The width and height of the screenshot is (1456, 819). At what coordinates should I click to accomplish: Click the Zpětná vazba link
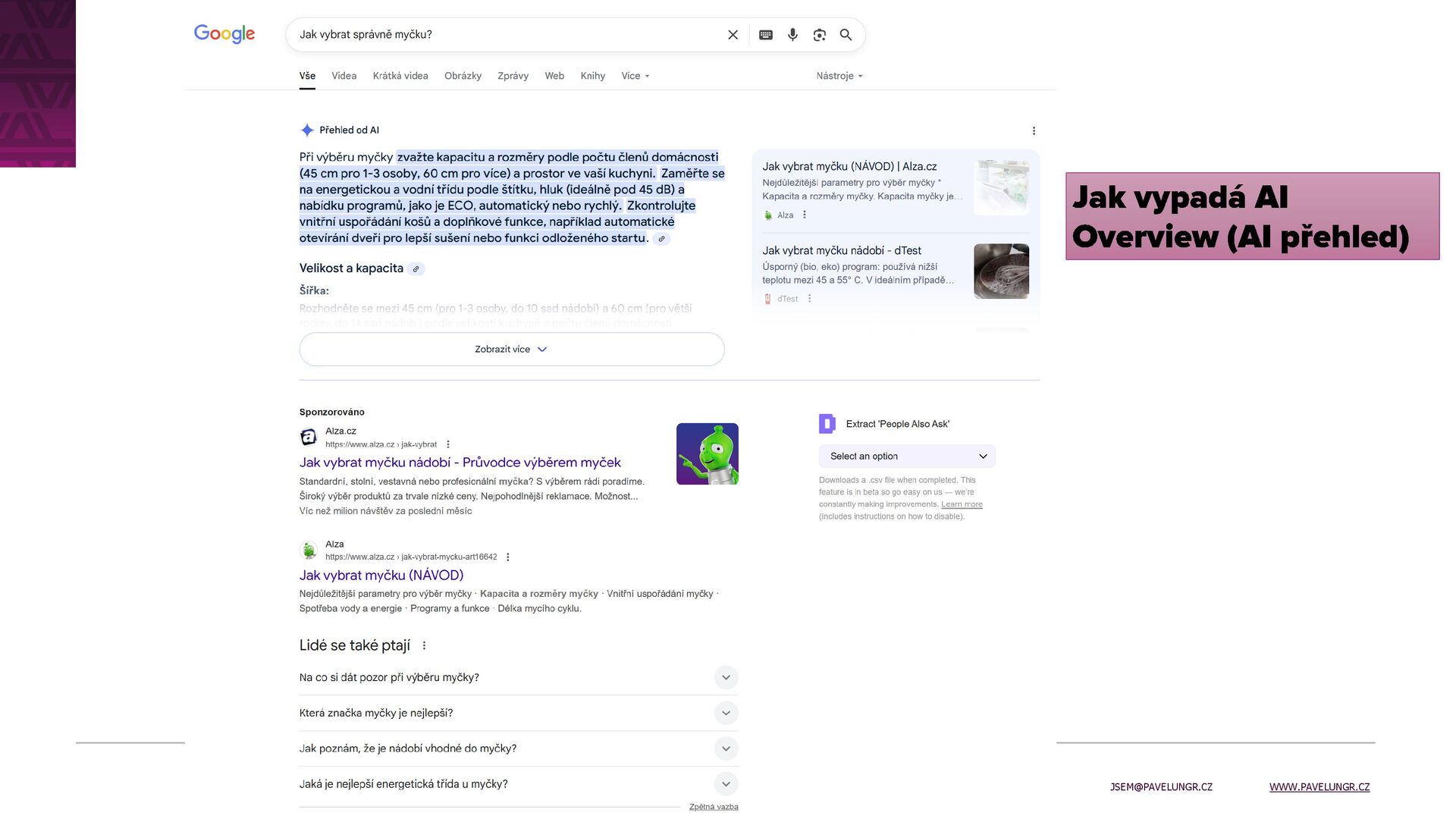(714, 807)
